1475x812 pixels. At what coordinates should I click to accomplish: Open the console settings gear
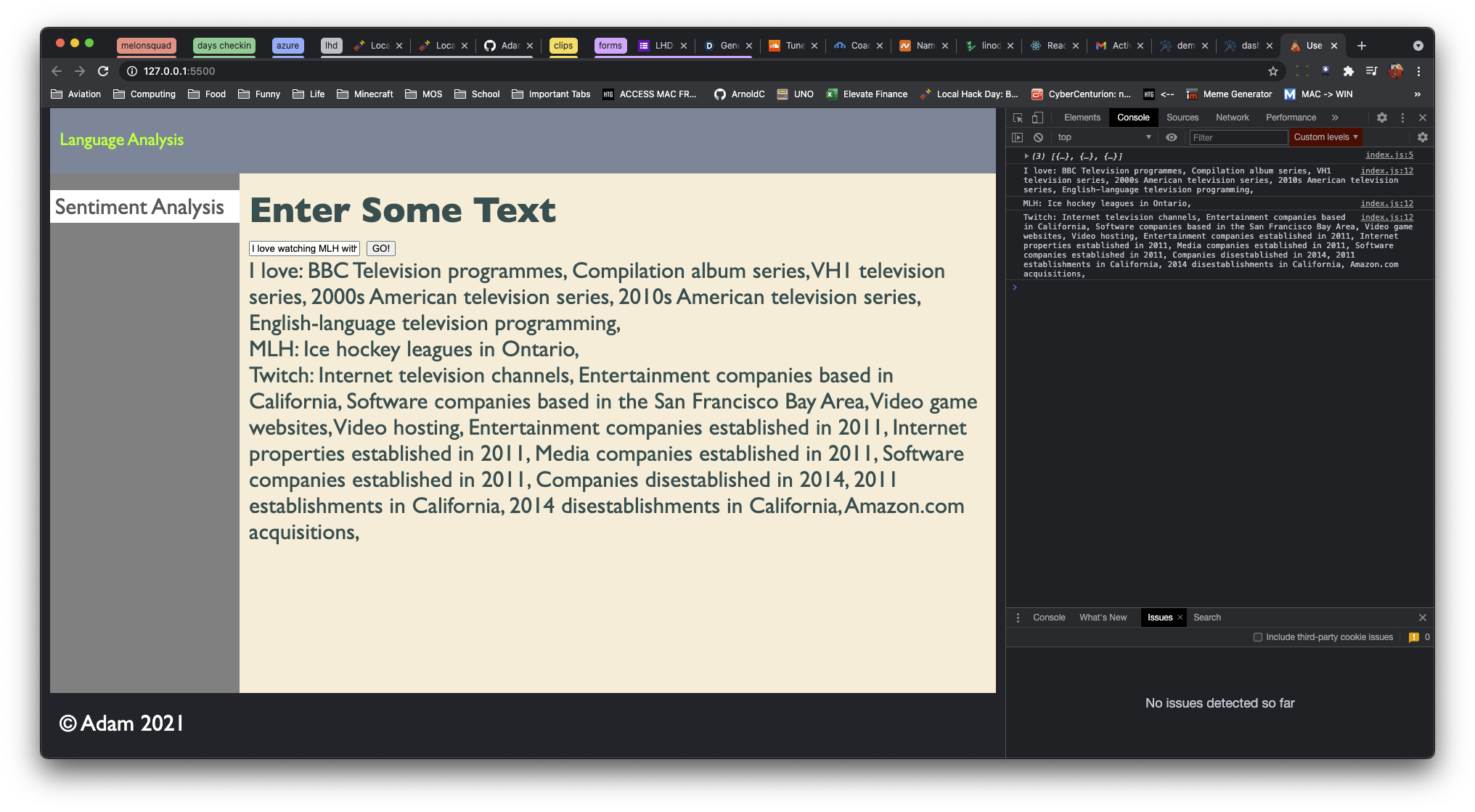[1422, 137]
